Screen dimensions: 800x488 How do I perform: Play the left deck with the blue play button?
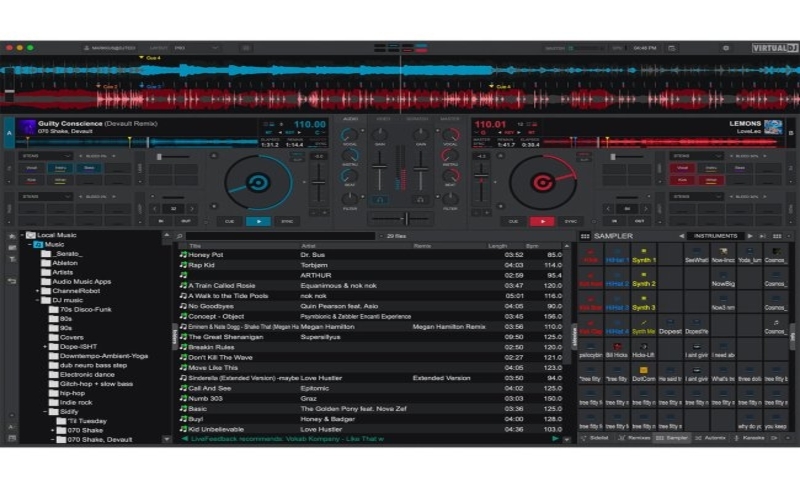[x=258, y=222]
